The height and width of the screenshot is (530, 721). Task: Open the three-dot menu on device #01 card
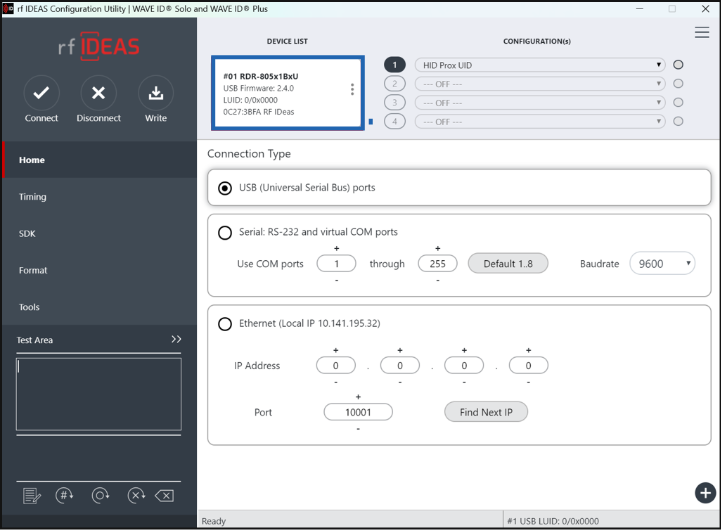click(352, 89)
